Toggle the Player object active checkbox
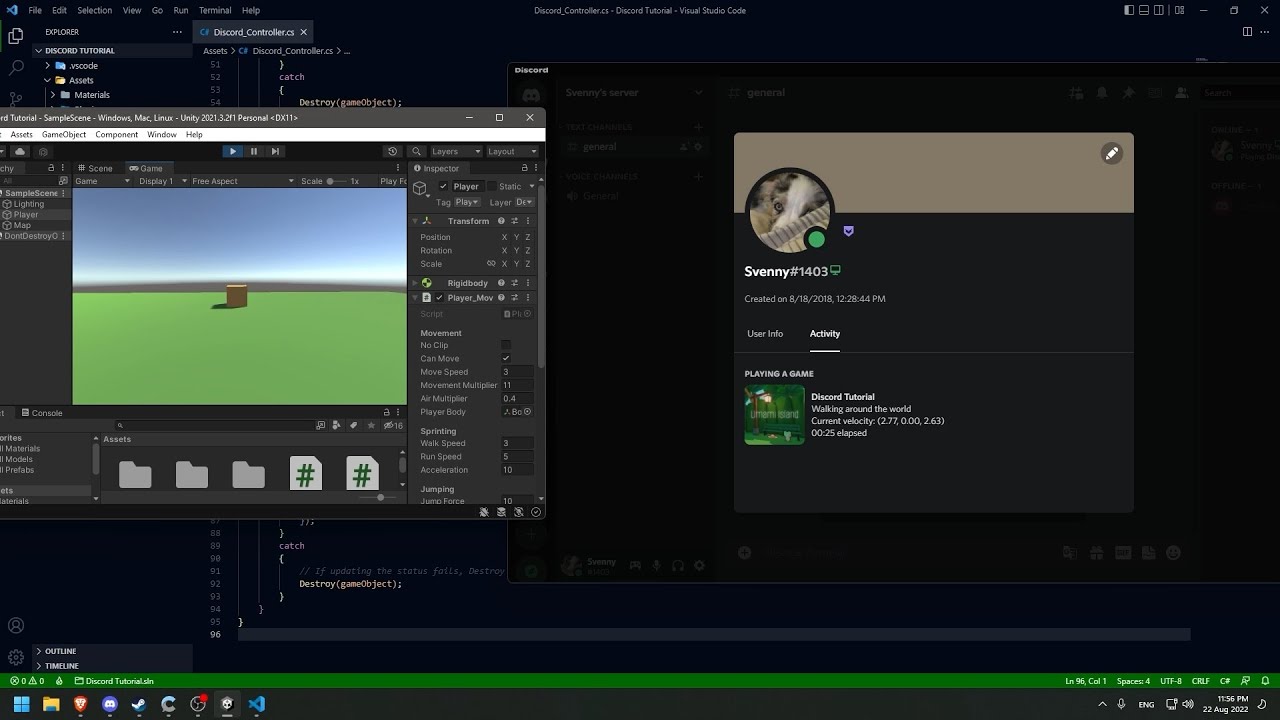Viewport: 1280px width, 720px height. coord(443,186)
